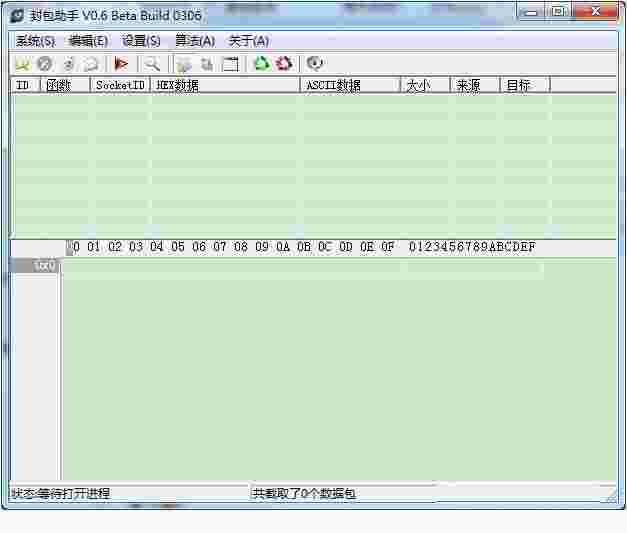Click the list window toolbar icon

pyautogui.click(x=230, y=64)
